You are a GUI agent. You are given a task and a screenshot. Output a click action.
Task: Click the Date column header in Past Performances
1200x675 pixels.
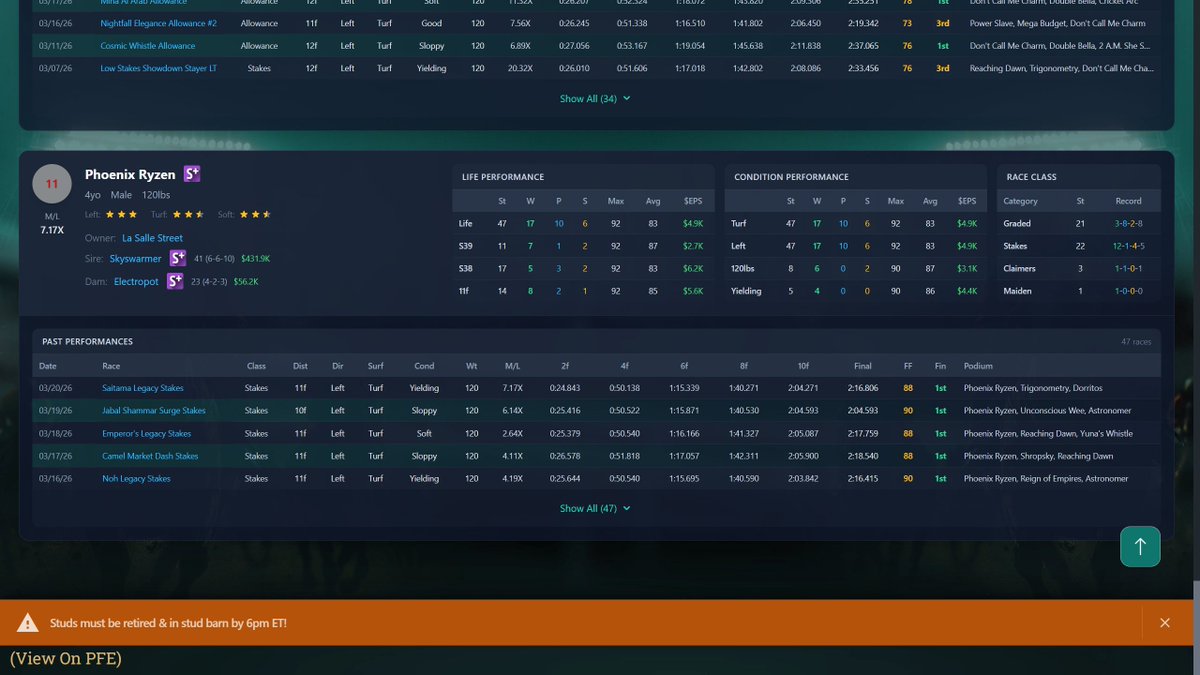coord(48,366)
